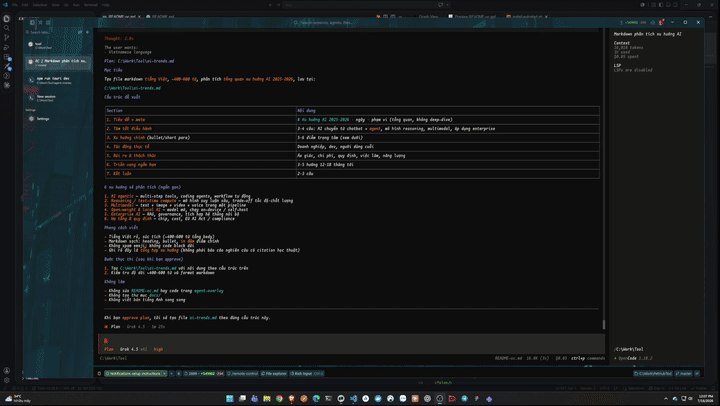
Task: Open the Help menu in VS Code
Action: [106, 5]
